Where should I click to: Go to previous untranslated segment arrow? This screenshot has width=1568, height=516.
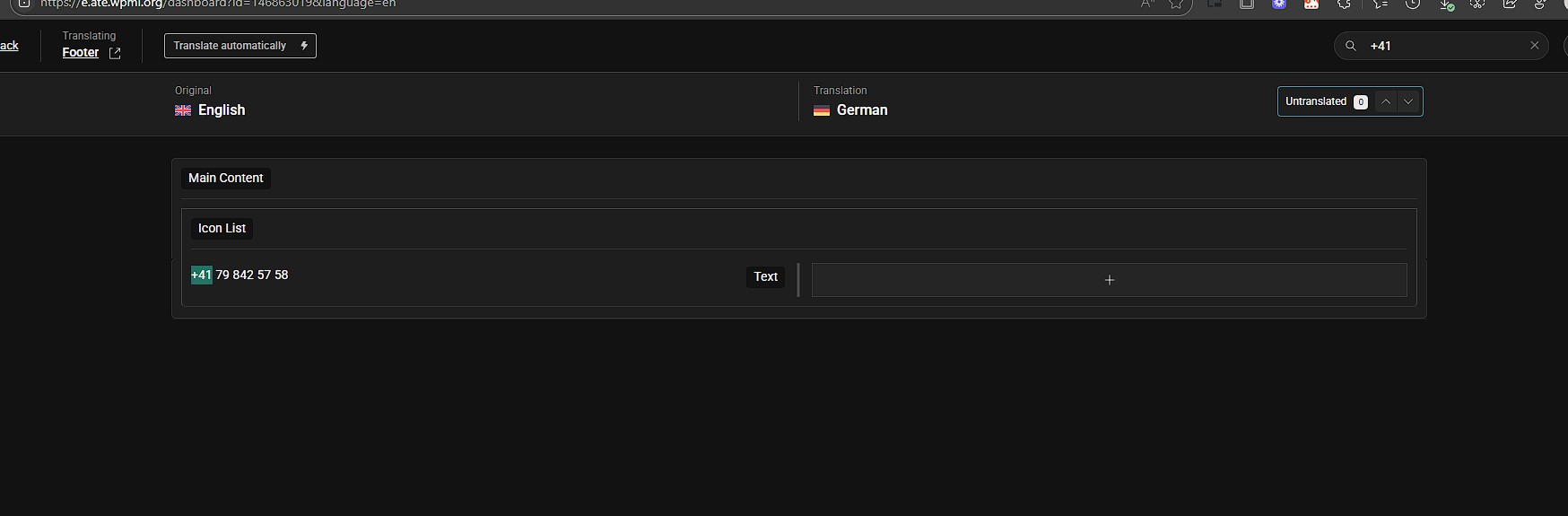point(1386,101)
